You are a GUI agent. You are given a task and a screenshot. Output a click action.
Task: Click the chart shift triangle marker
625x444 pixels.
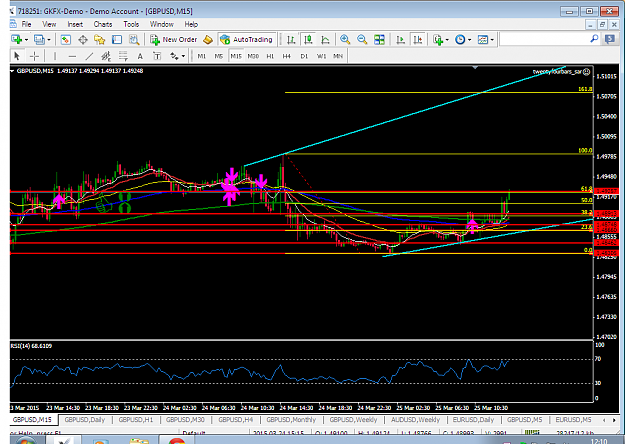tap(475, 68)
